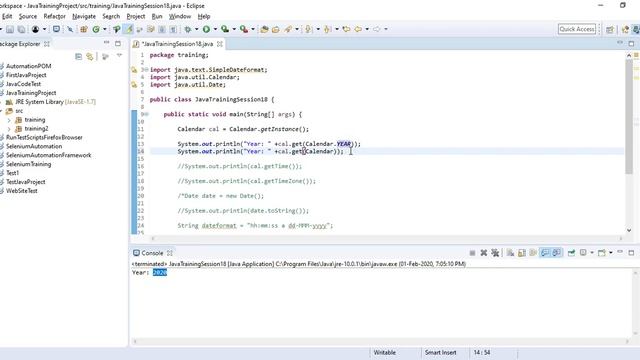Screen dimensions: 640x360
Task: Click the Display Selected Console icon
Action: tap(583, 253)
